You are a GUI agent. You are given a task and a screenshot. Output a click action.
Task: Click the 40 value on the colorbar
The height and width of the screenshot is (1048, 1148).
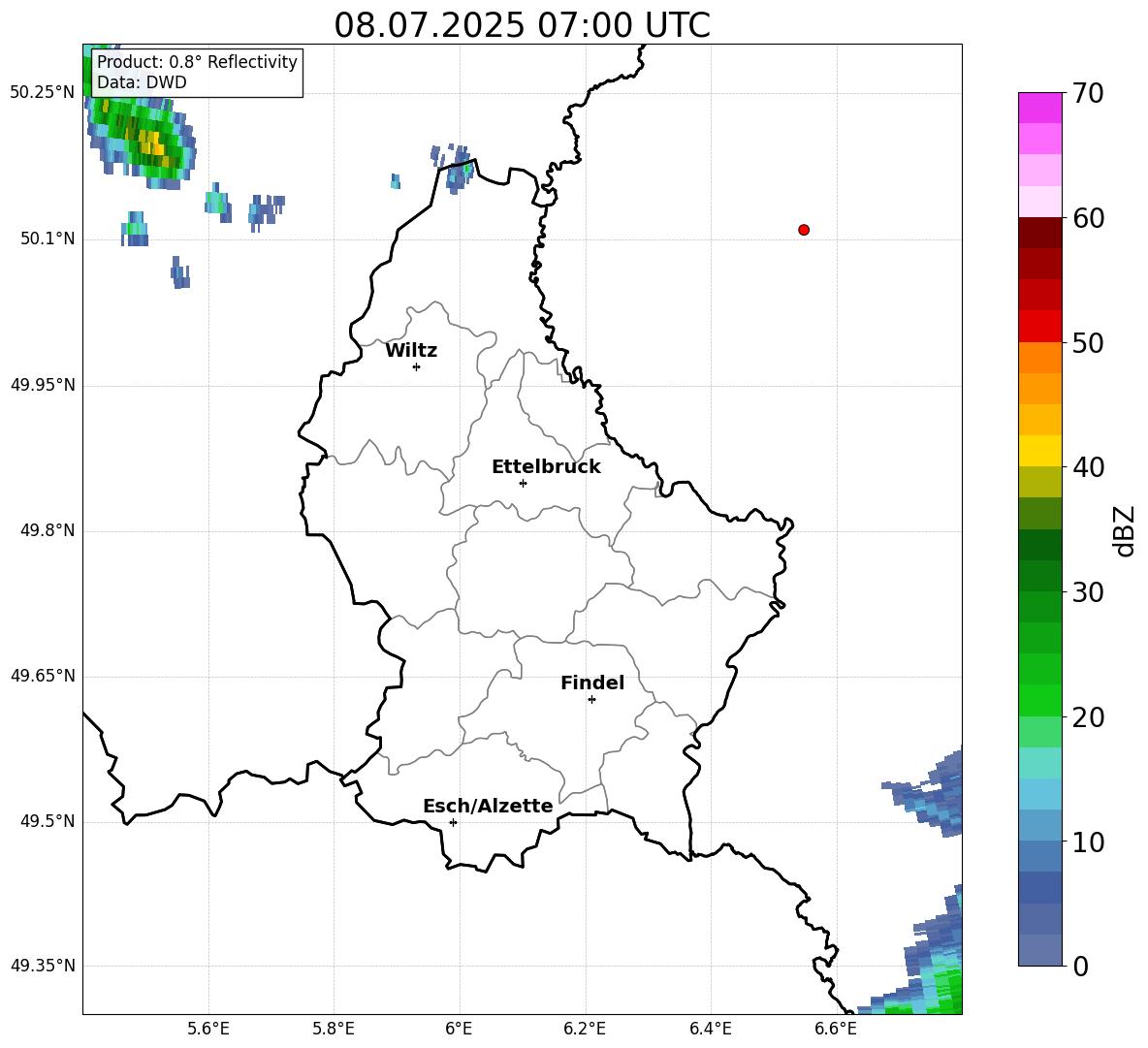(1088, 467)
